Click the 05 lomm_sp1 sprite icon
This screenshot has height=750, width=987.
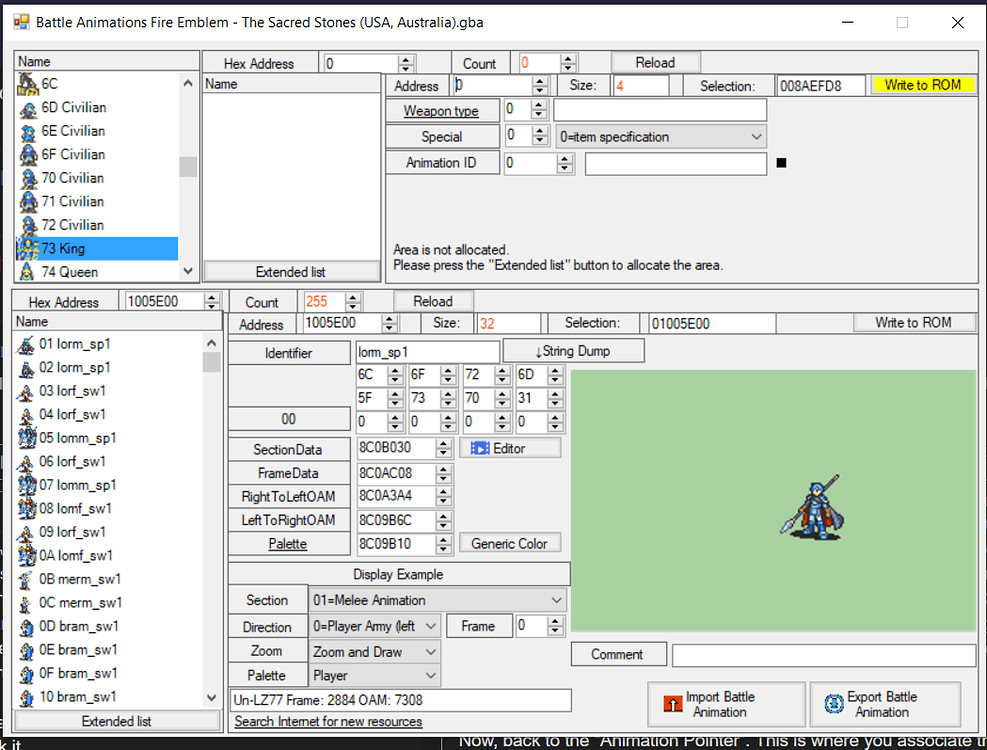(x=26, y=437)
